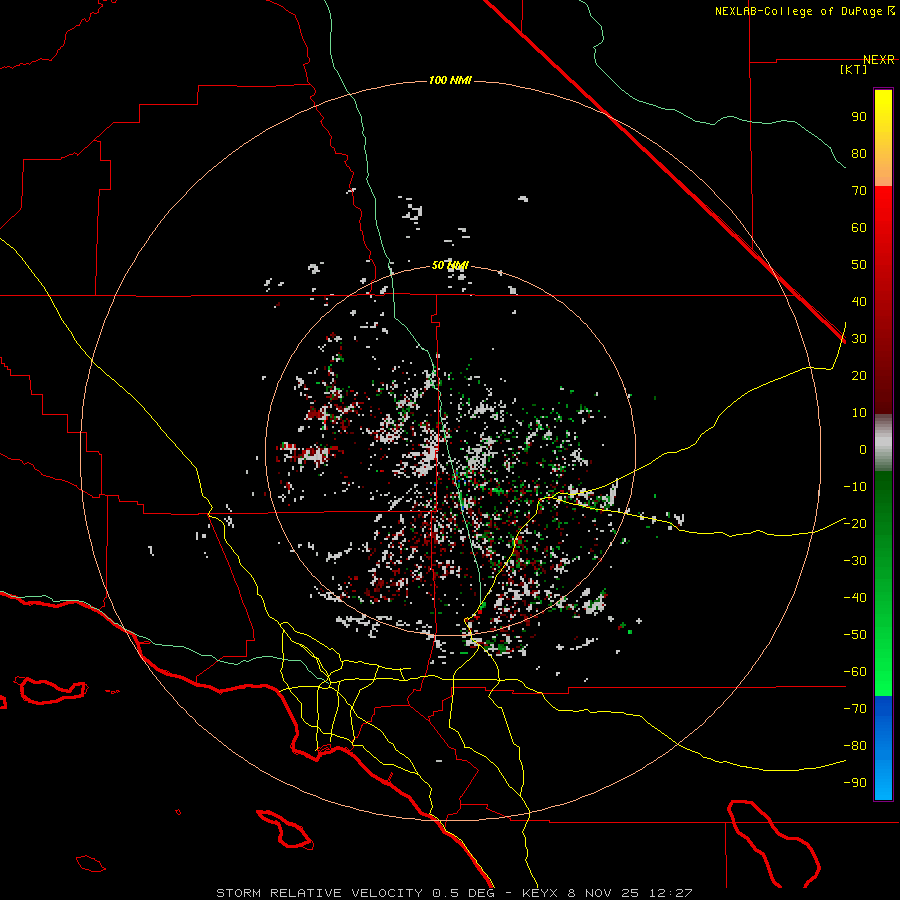Click the 20 value on the velocity scale
The width and height of the screenshot is (900, 900).
(x=859, y=375)
